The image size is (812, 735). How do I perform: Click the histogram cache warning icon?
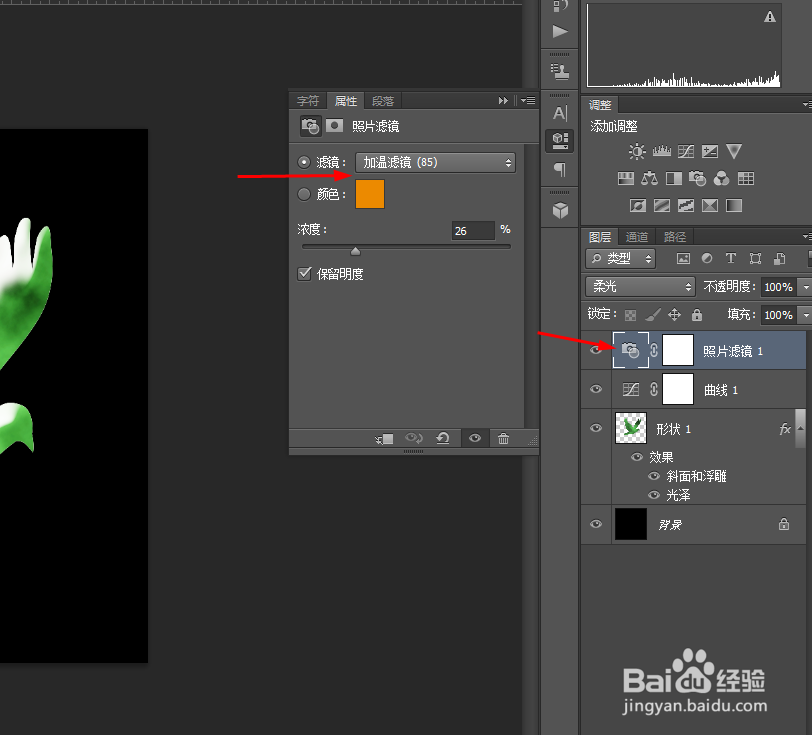coord(770,17)
